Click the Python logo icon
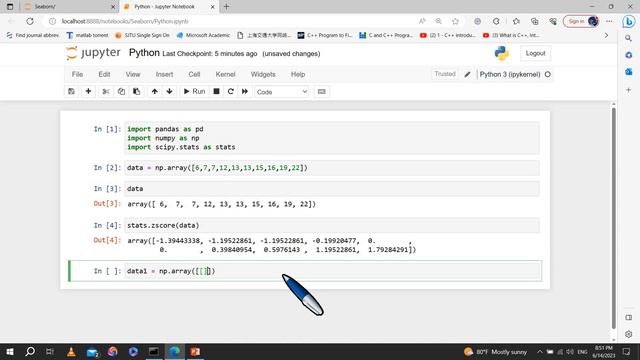 click(x=501, y=53)
